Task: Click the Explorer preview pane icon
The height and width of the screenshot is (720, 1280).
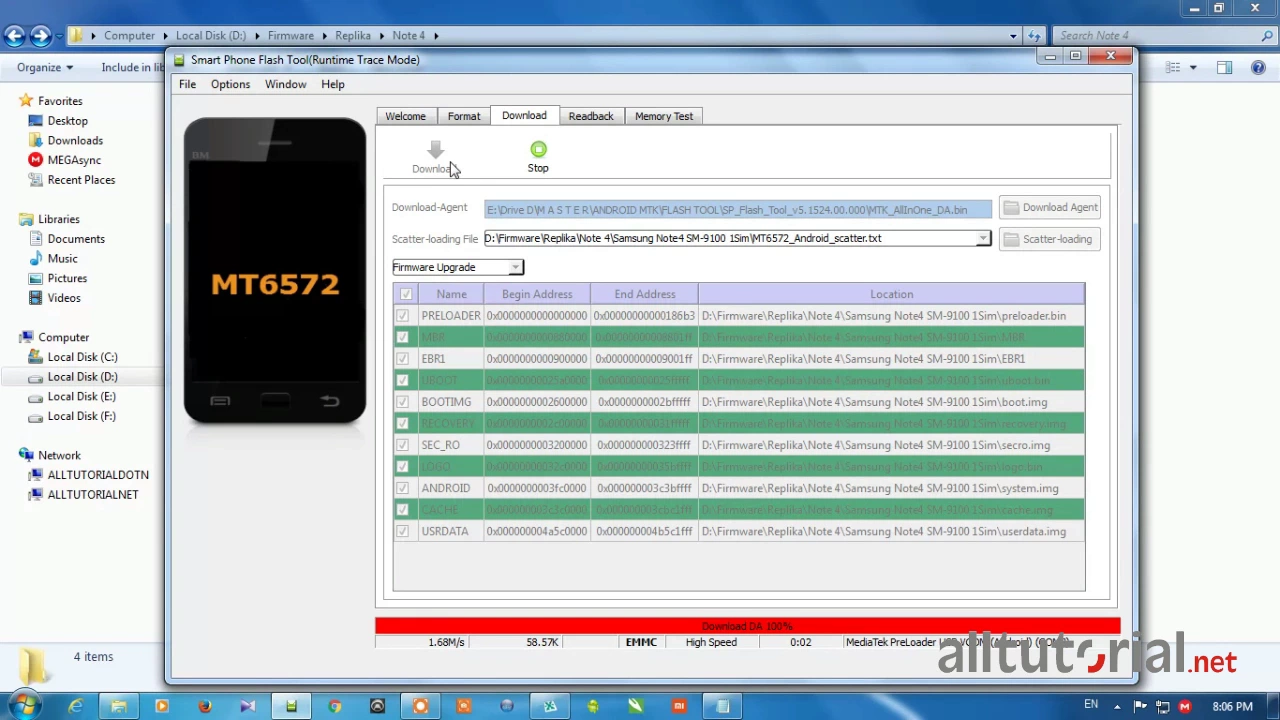Action: [x=1224, y=67]
